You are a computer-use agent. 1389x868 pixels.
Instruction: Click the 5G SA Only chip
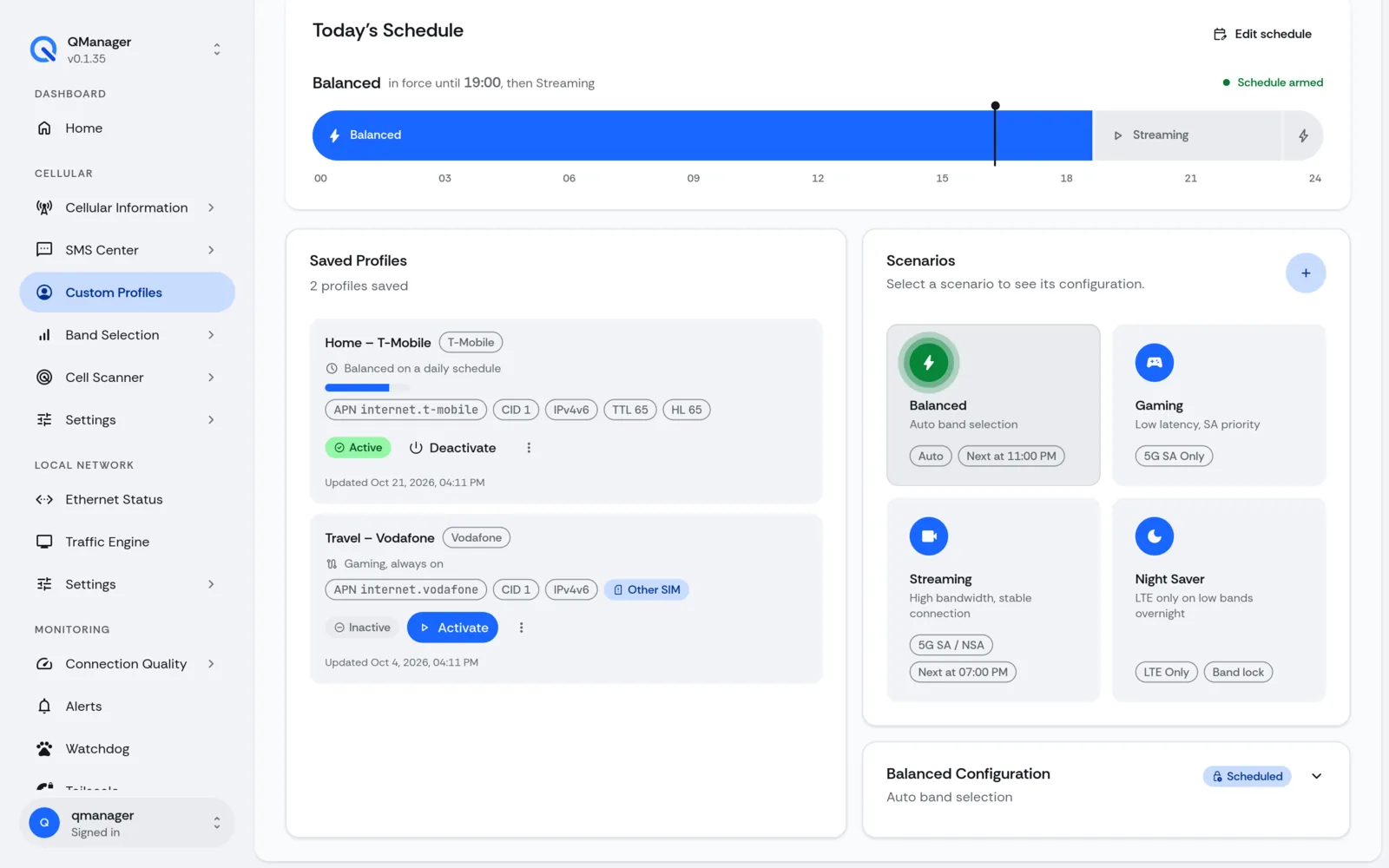tap(1174, 456)
